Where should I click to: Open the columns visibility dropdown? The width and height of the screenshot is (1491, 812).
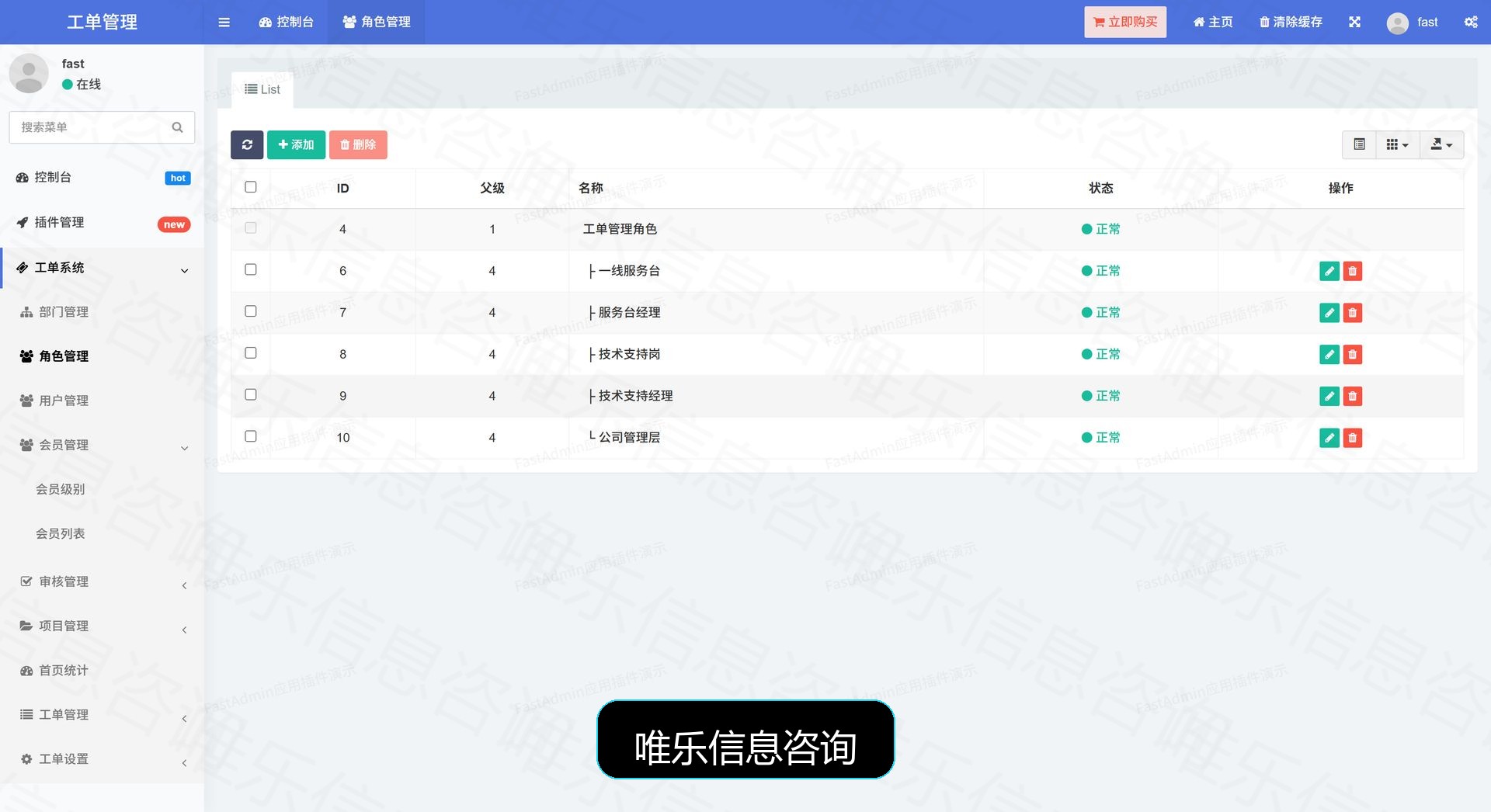click(1397, 144)
